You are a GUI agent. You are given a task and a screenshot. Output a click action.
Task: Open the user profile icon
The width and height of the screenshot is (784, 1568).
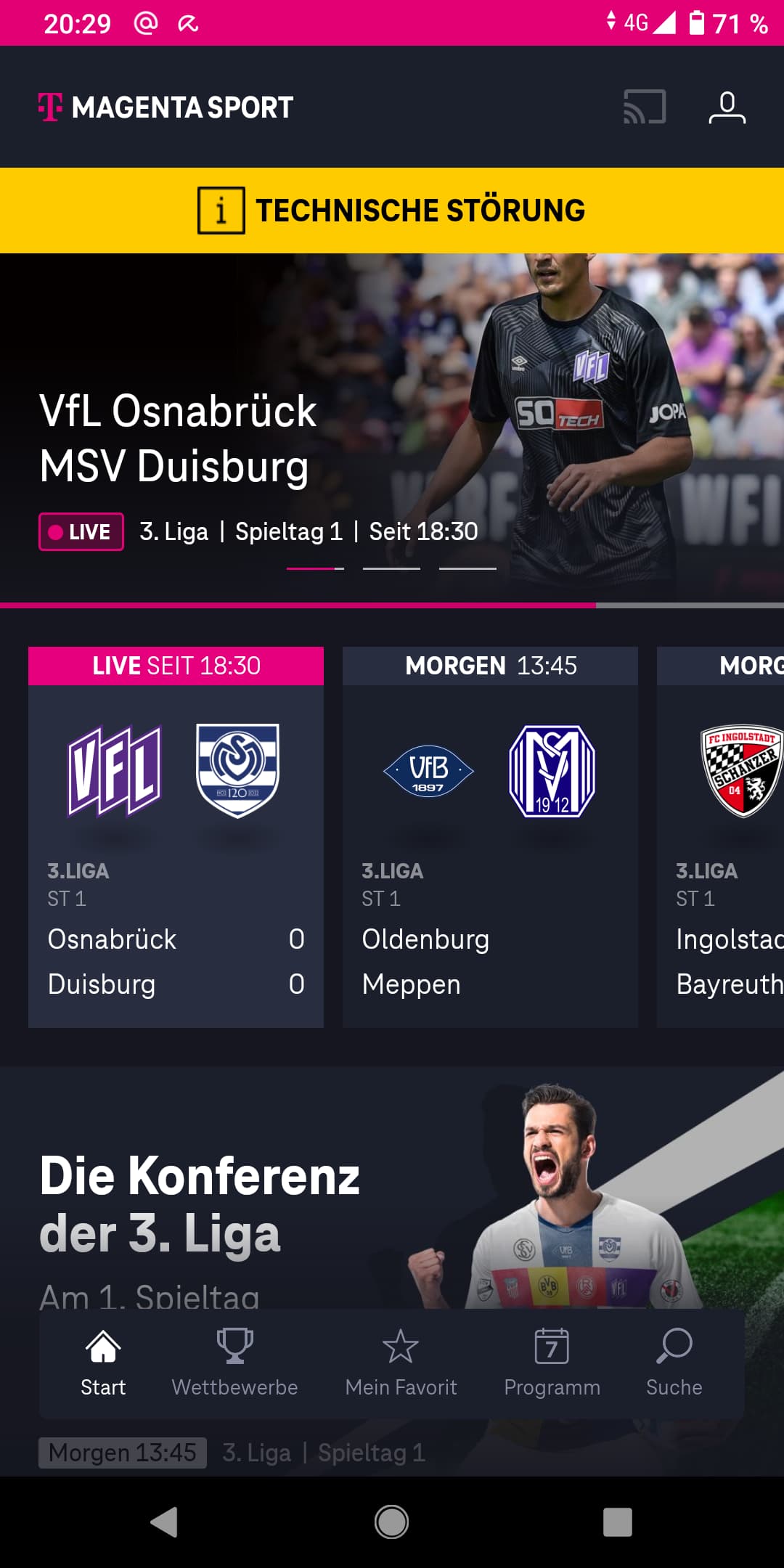(x=727, y=107)
